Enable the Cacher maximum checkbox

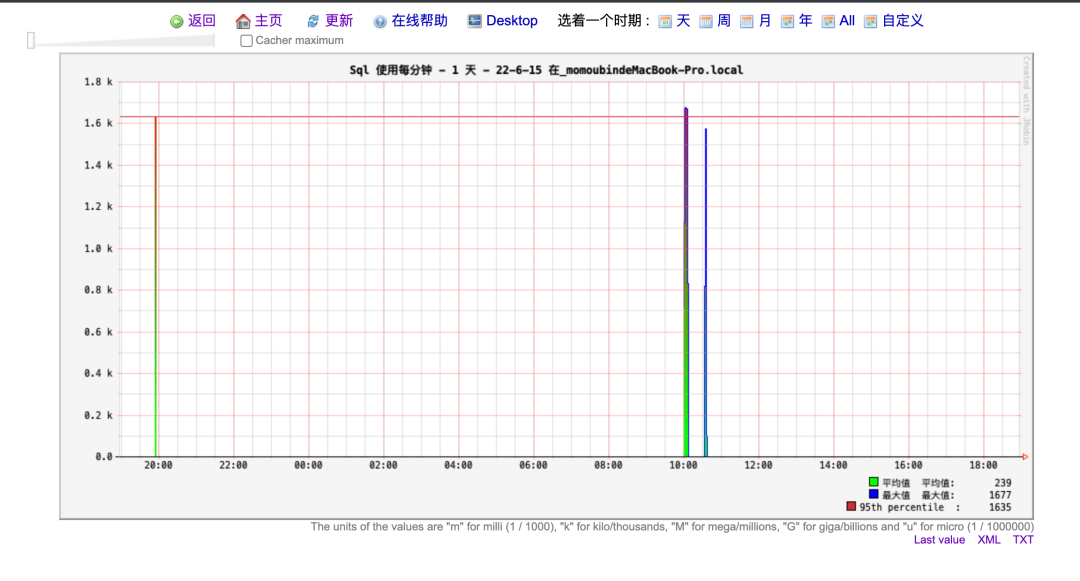pyautogui.click(x=246, y=41)
